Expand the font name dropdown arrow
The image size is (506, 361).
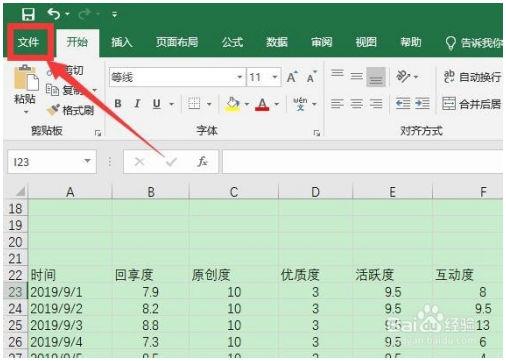point(240,77)
